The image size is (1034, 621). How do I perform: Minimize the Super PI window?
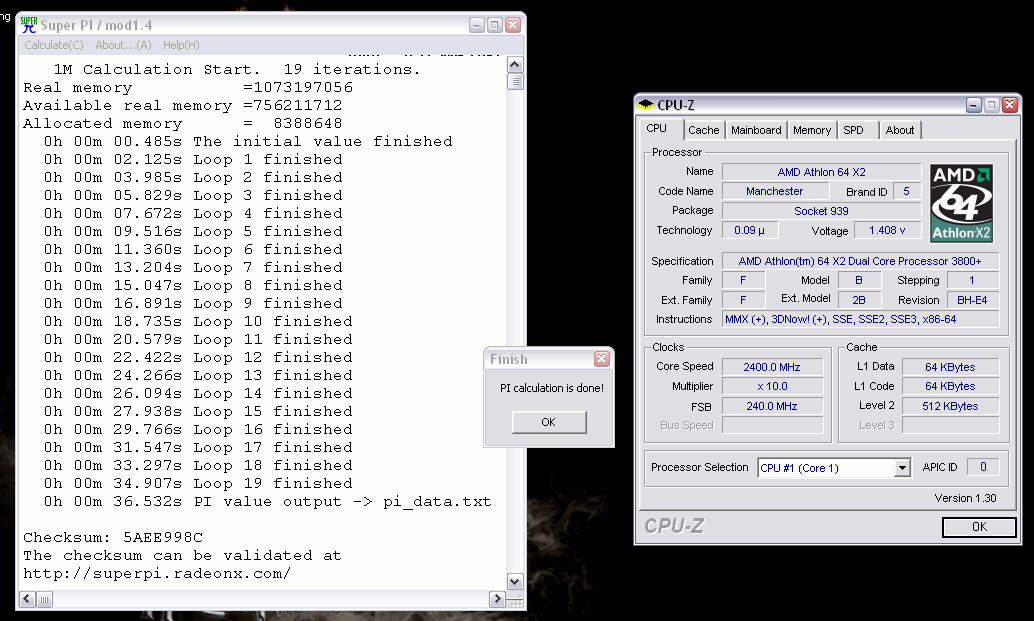pyautogui.click(x=477, y=25)
